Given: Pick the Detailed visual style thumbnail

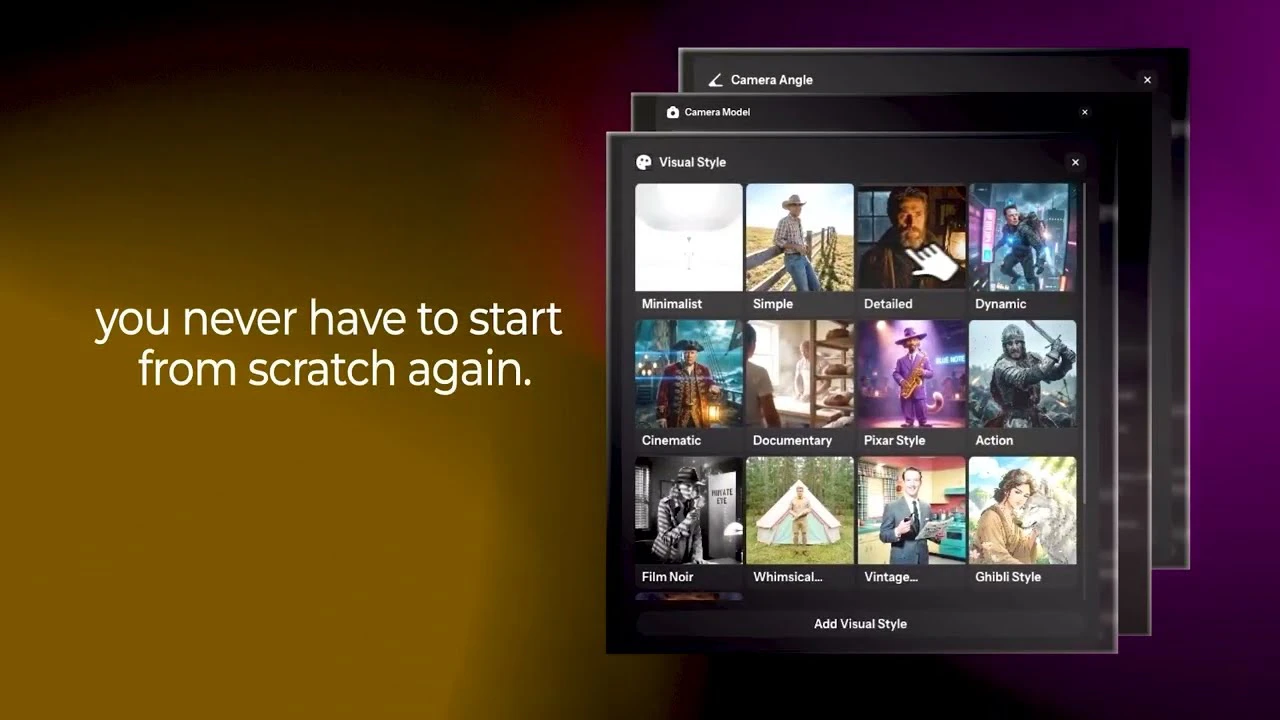Looking at the screenshot, I should [912, 237].
